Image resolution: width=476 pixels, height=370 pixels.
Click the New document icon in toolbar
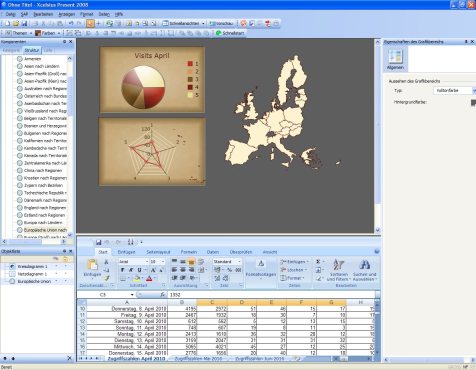click(x=7, y=24)
